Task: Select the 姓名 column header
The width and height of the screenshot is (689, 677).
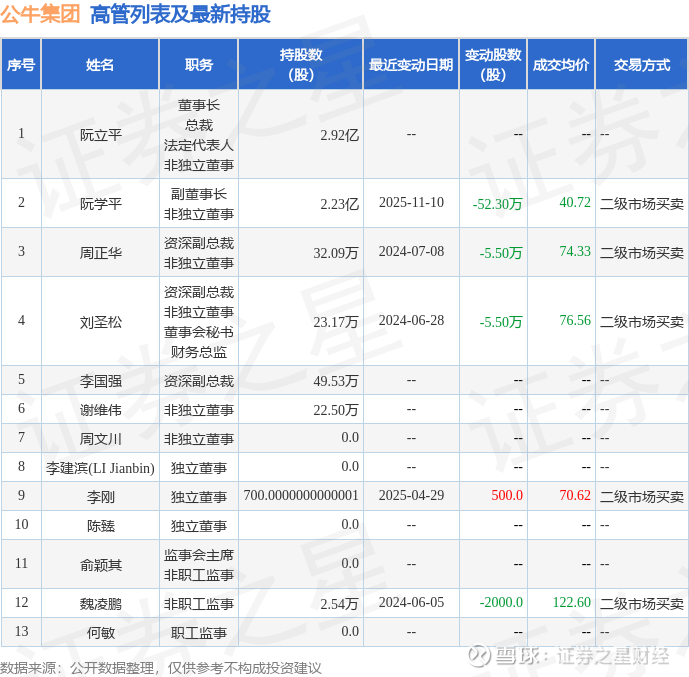Action: 100,64
